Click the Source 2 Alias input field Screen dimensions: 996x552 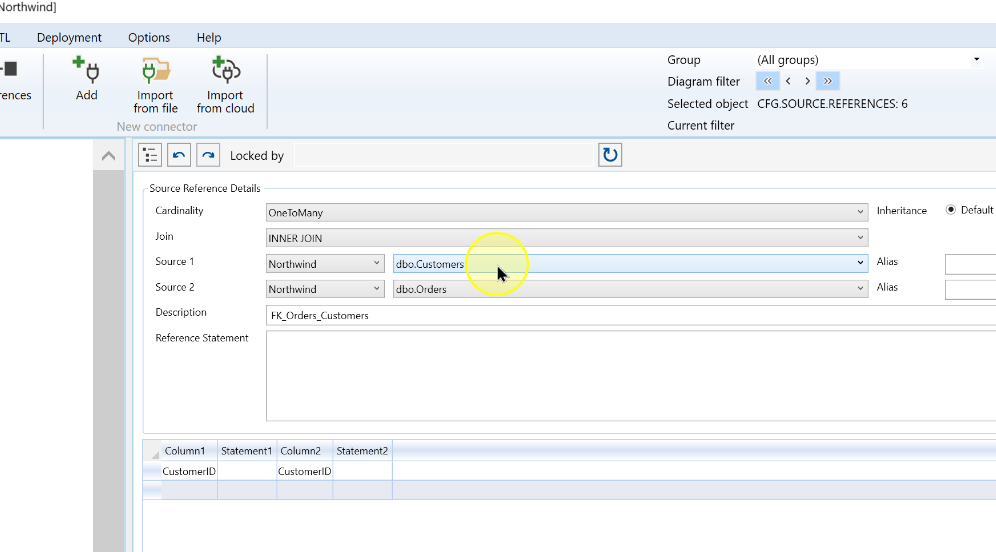click(x=971, y=289)
